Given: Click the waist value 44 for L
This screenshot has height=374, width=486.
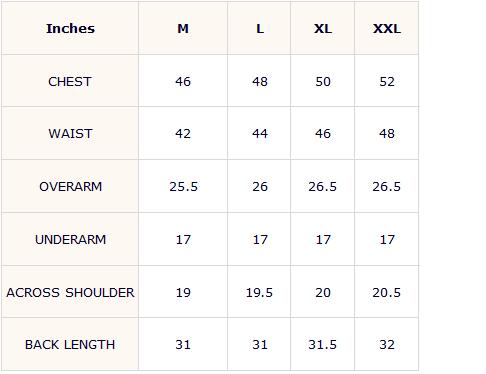Looking at the screenshot, I should 260,134.
